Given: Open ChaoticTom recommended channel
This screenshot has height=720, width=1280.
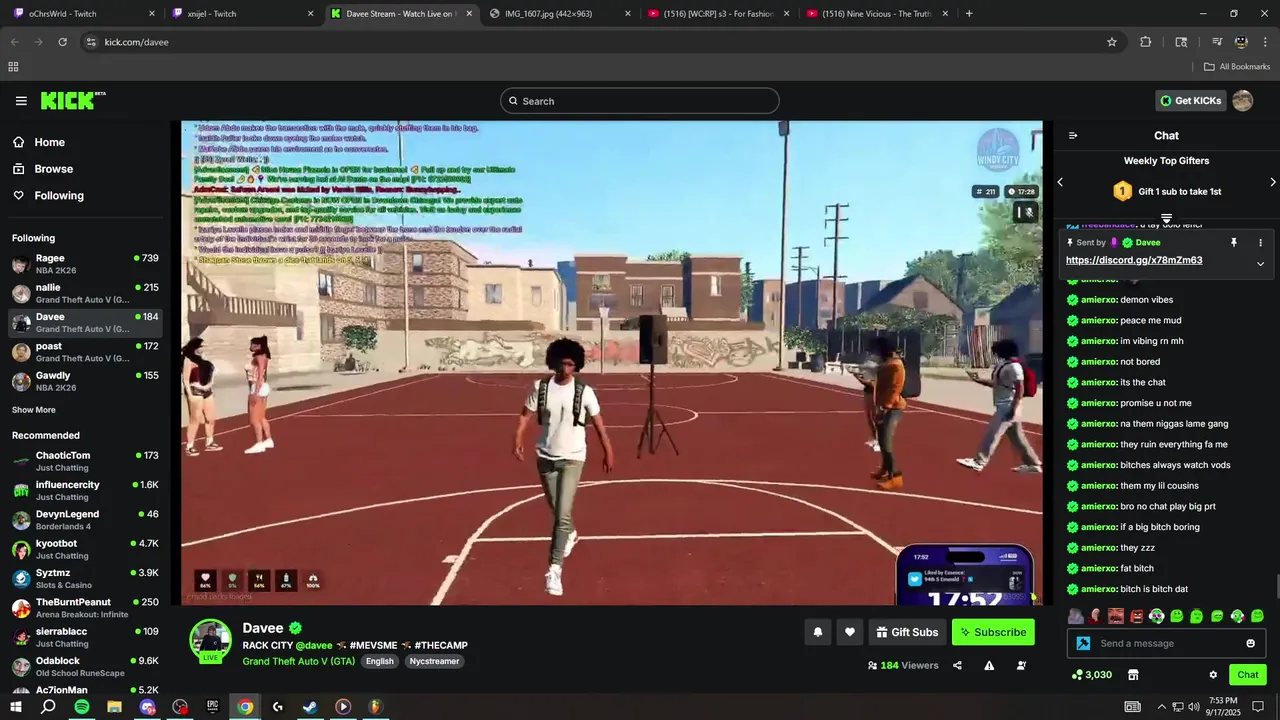Looking at the screenshot, I should [85, 461].
